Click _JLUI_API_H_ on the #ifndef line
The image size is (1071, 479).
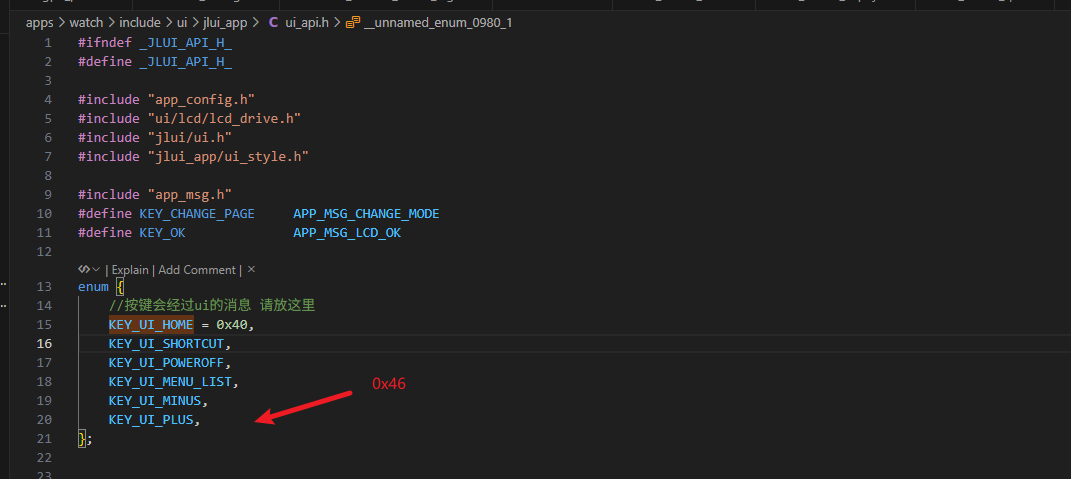coord(186,42)
